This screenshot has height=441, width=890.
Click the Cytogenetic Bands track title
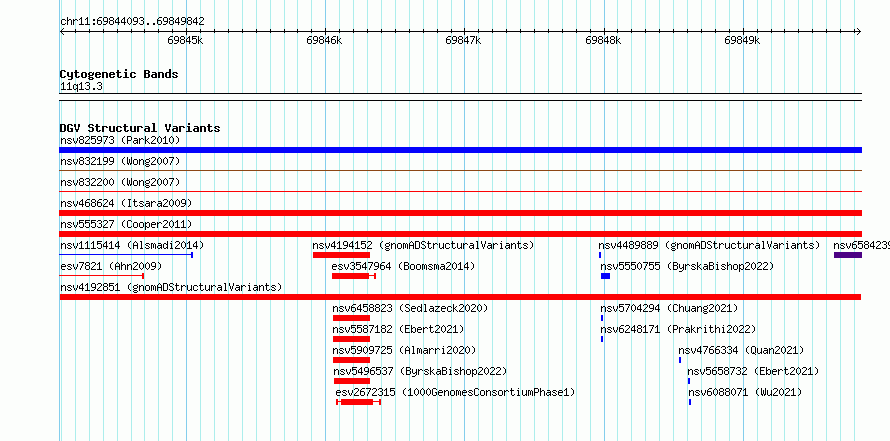pyautogui.click(x=119, y=74)
